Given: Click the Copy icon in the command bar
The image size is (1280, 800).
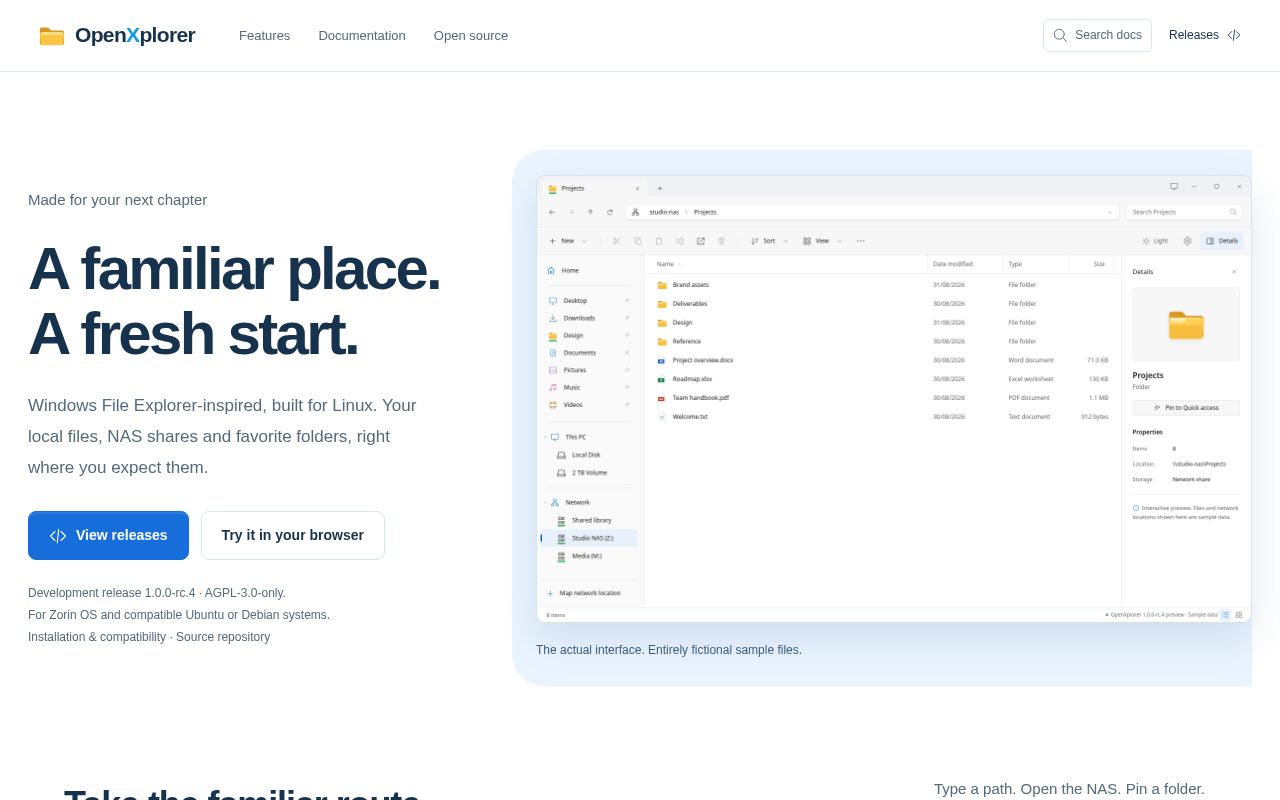Looking at the screenshot, I should click(x=638, y=241).
